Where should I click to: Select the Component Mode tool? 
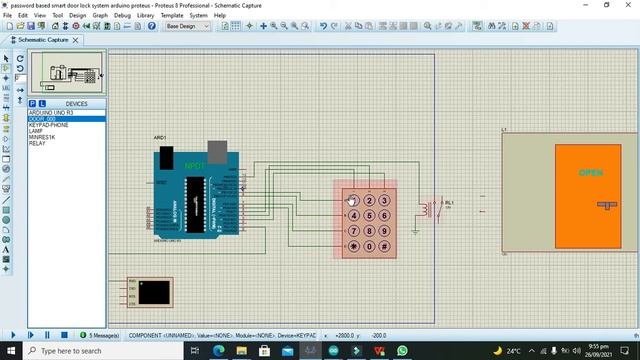[x=6, y=68]
